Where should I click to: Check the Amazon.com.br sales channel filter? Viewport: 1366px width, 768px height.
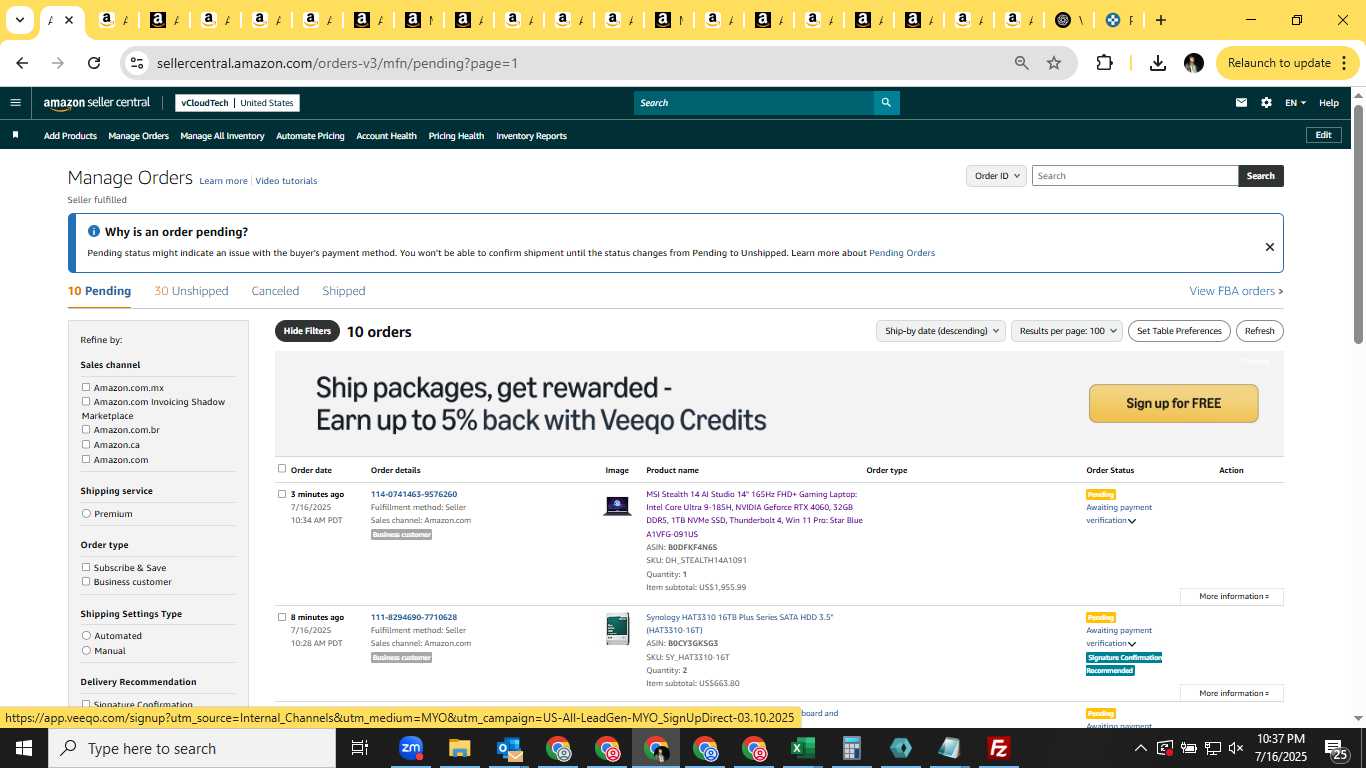(x=86, y=429)
